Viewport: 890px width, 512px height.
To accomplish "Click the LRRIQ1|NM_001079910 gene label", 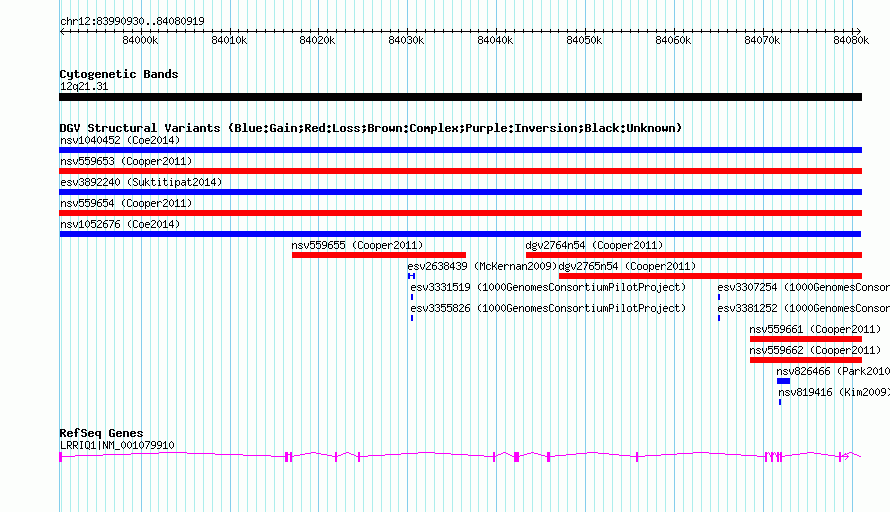I will point(117,445).
